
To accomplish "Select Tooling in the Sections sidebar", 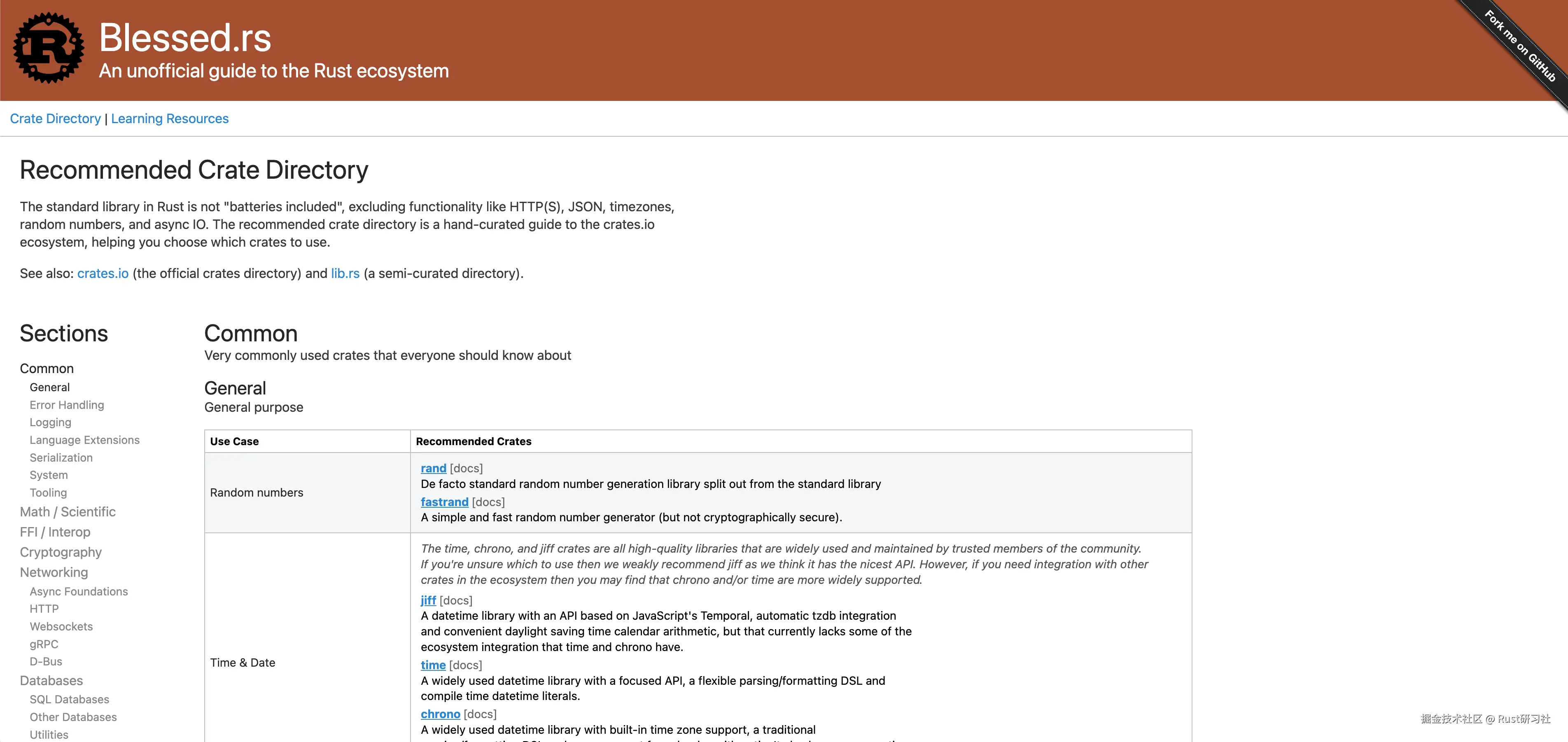I will click(x=49, y=493).
